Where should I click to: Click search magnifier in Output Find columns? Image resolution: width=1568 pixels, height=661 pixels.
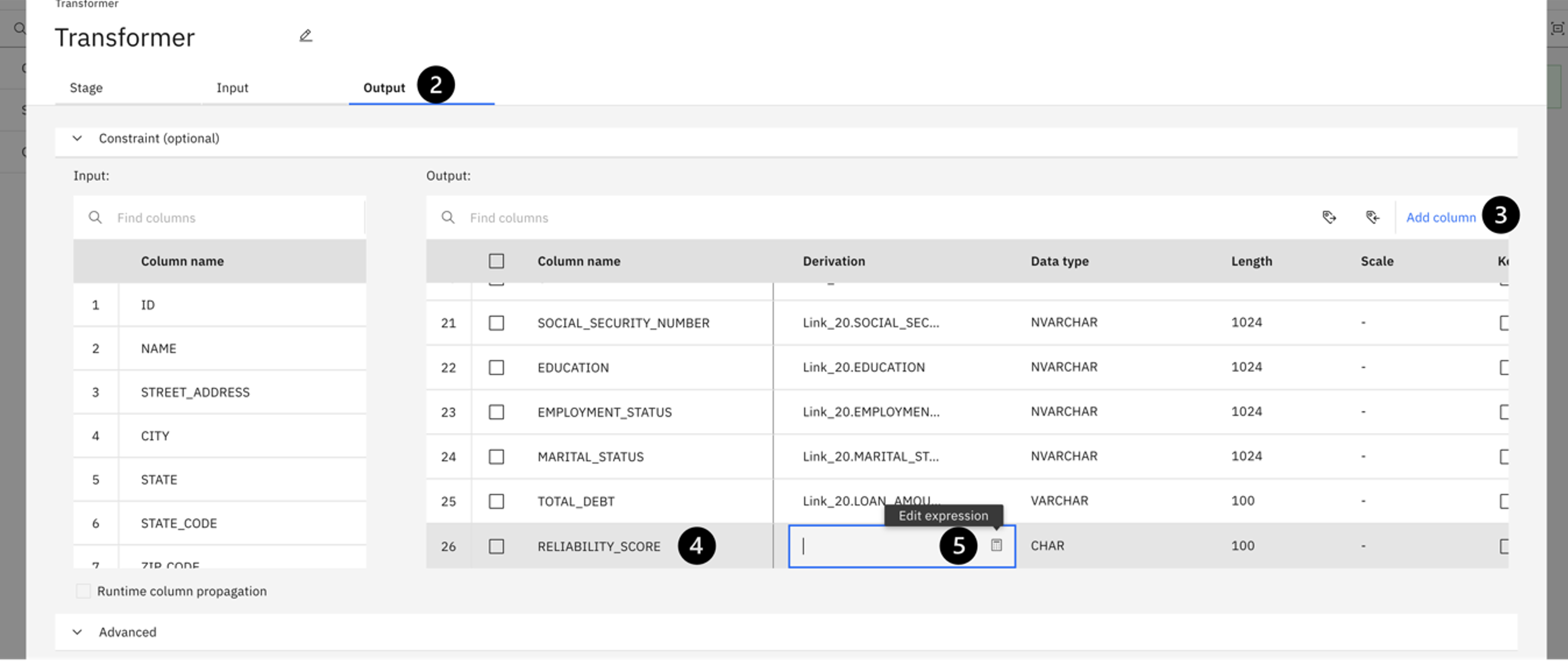[x=448, y=217]
